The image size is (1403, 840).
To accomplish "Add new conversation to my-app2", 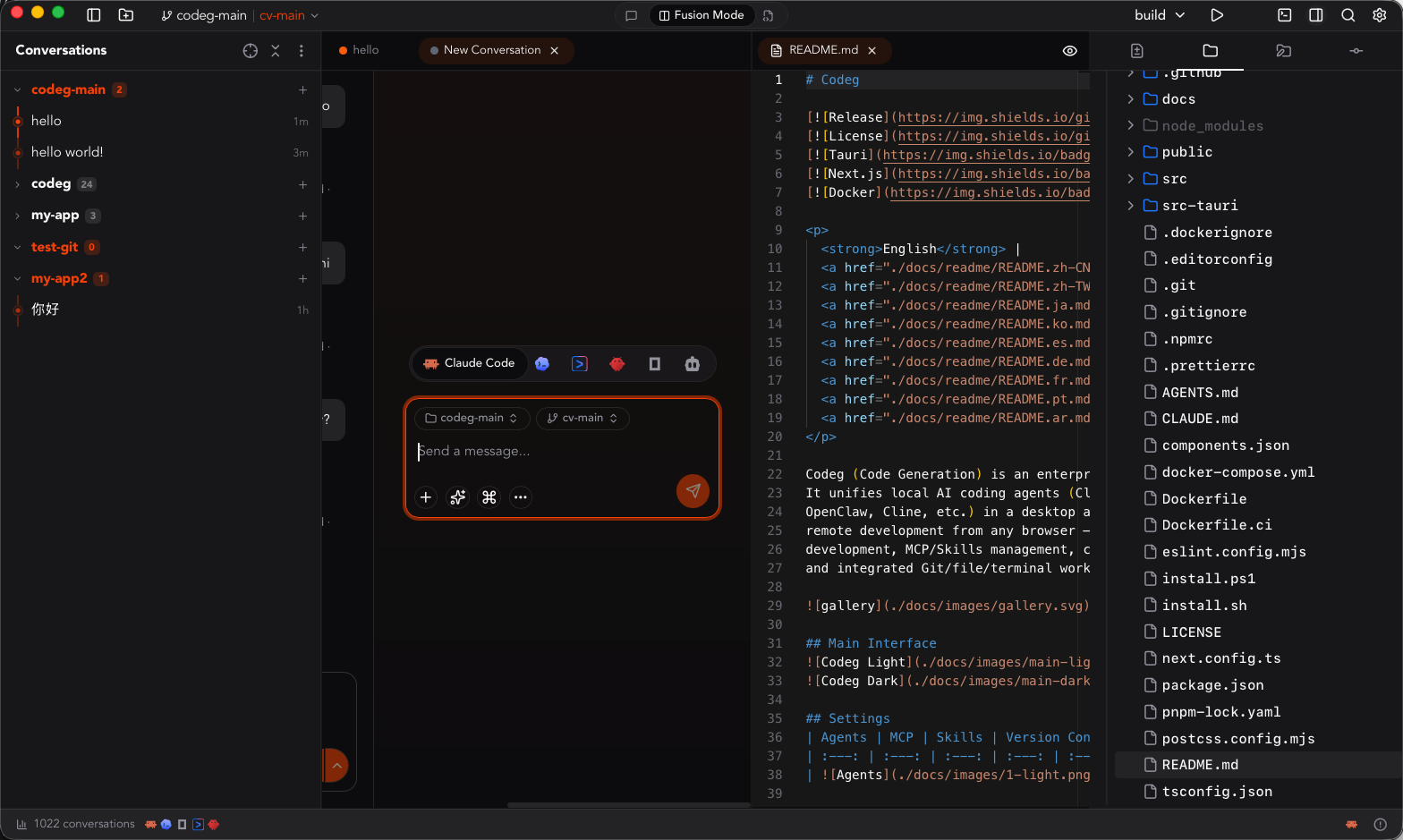I will 302,279.
